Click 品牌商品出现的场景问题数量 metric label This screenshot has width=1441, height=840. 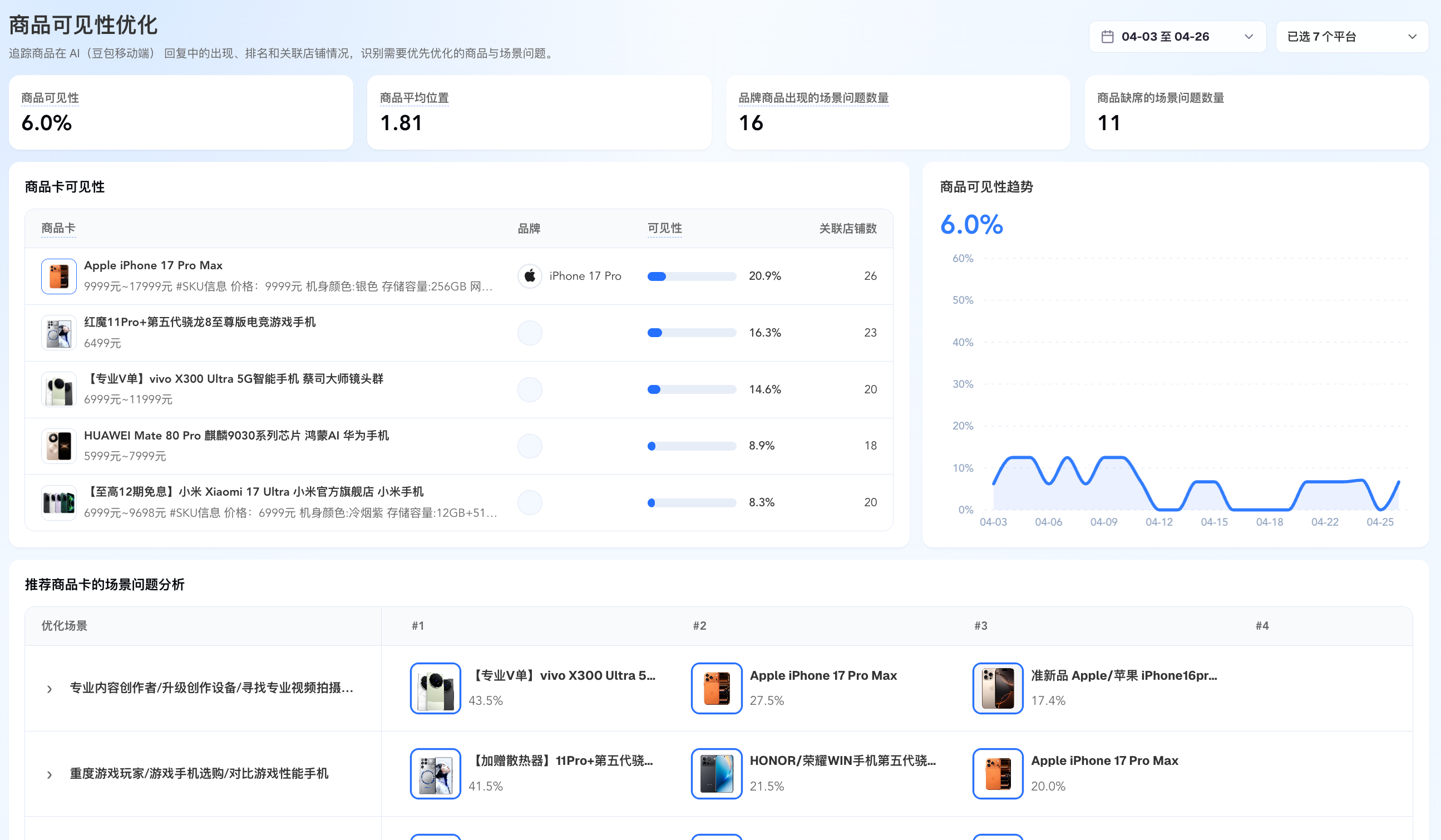tap(813, 98)
